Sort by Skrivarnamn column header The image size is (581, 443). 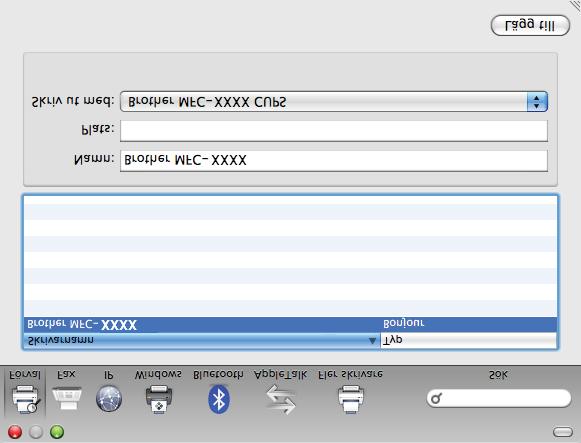(202, 340)
